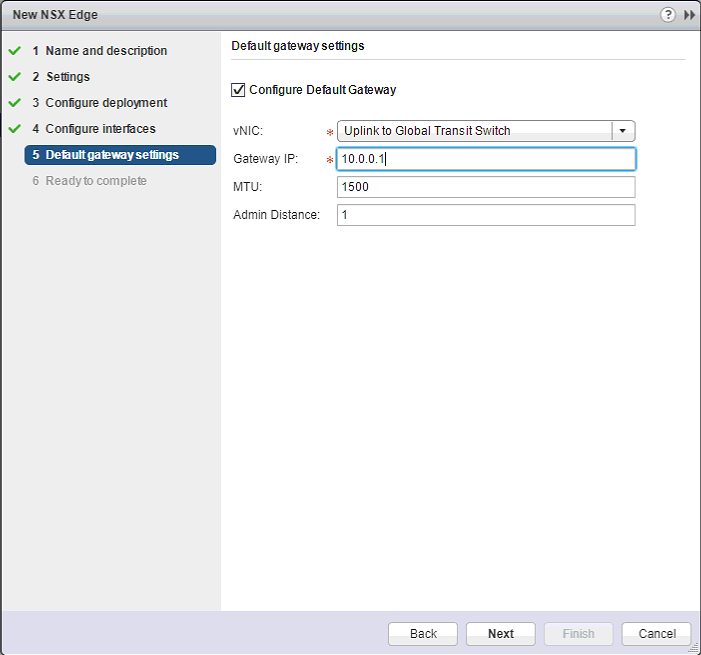The image size is (701, 655).
Task: Click green checkmark beside Configure interfaces
Action: [x=14, y=129]
